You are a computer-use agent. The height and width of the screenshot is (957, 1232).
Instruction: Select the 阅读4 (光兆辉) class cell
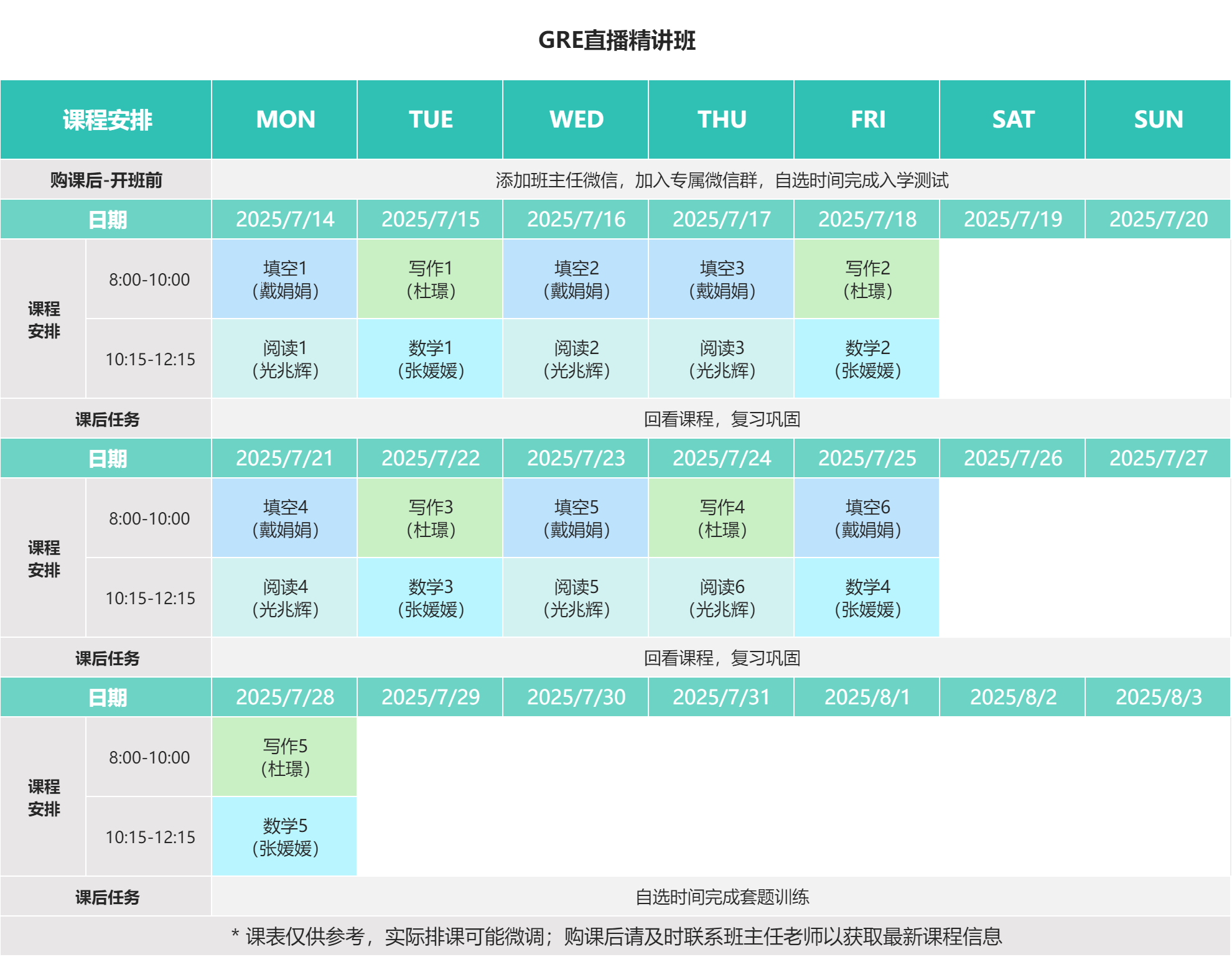pos(285,598)
